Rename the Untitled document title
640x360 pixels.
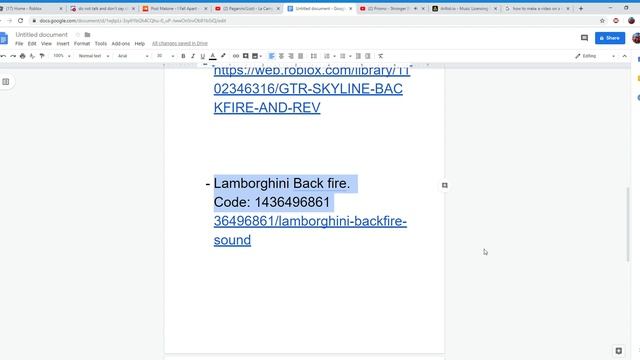point(42,35)
